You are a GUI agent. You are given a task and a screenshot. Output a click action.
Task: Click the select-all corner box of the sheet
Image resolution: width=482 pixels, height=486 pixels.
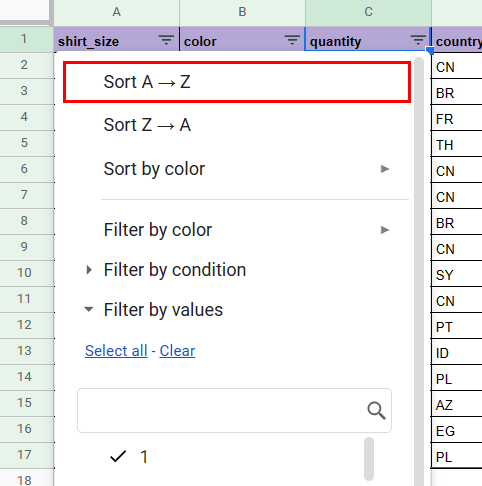point(25,10)
